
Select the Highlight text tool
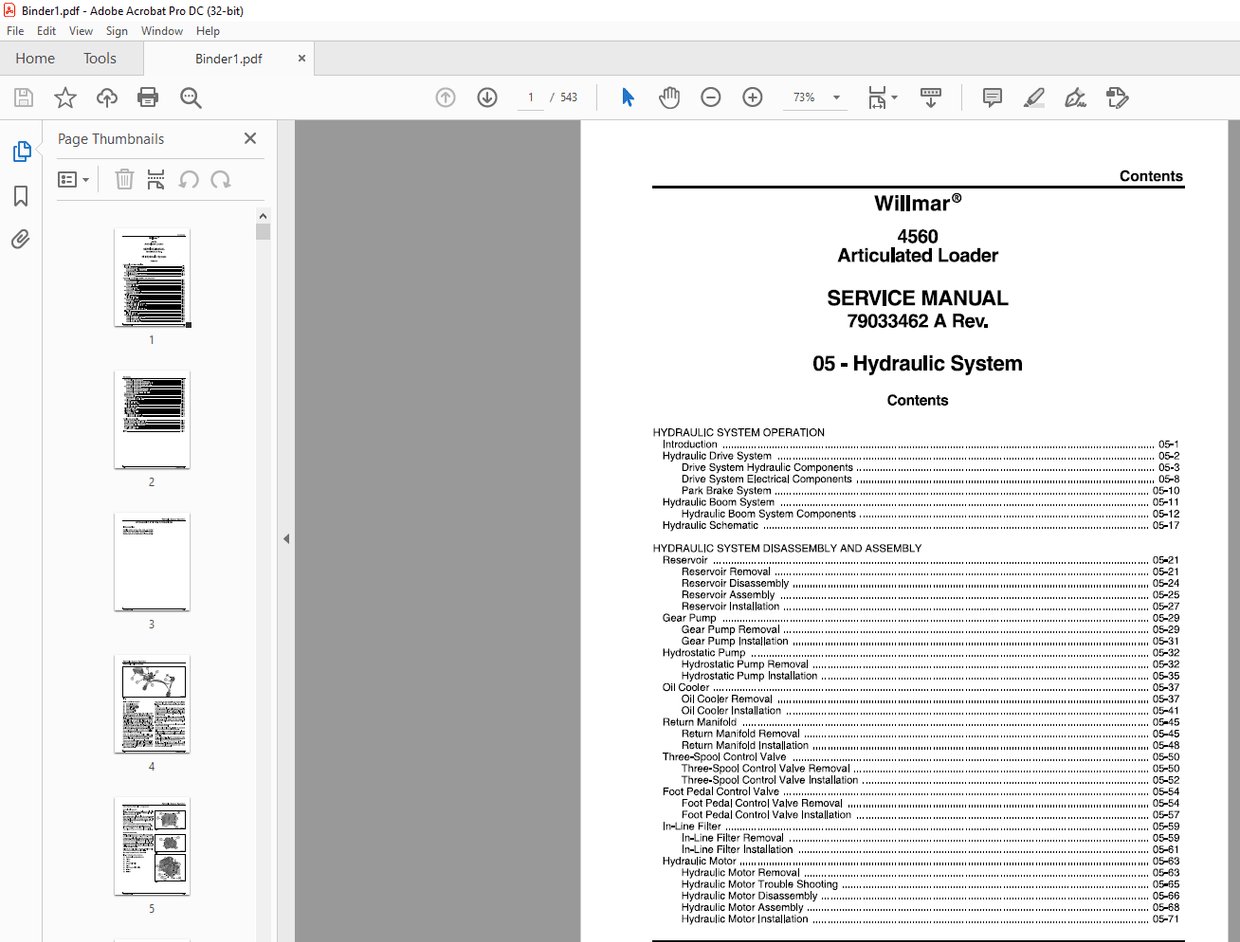click(x=1035, y=97)
